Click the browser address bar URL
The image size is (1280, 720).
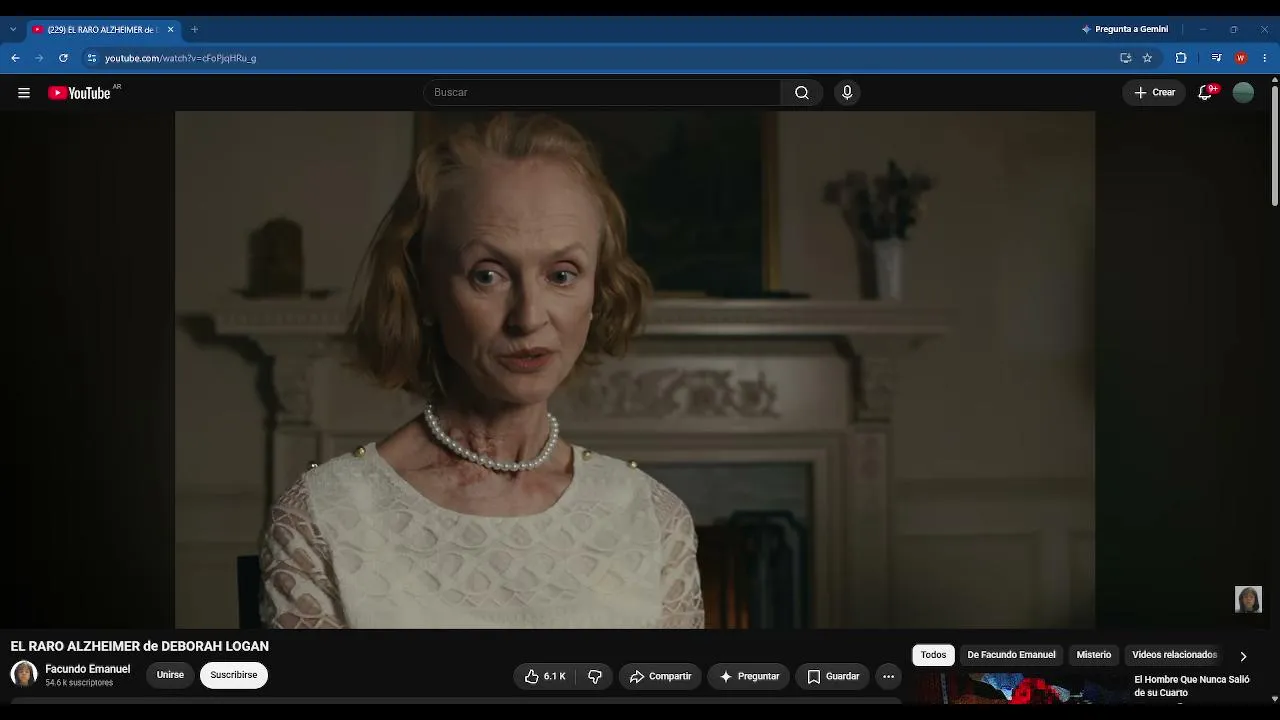click(181, 58)
